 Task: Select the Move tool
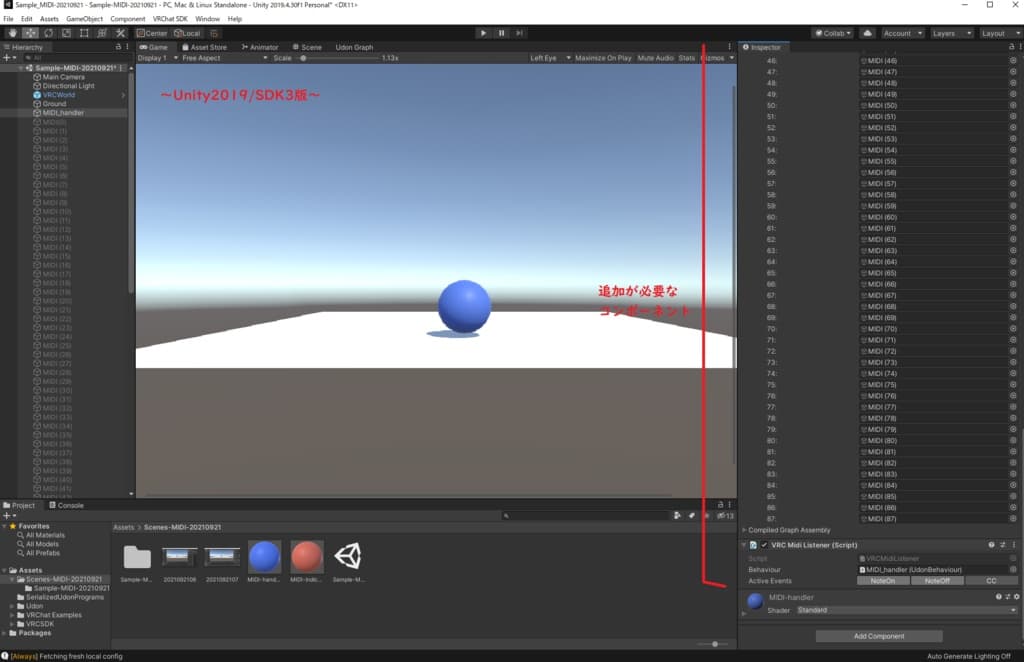(30, 33)
